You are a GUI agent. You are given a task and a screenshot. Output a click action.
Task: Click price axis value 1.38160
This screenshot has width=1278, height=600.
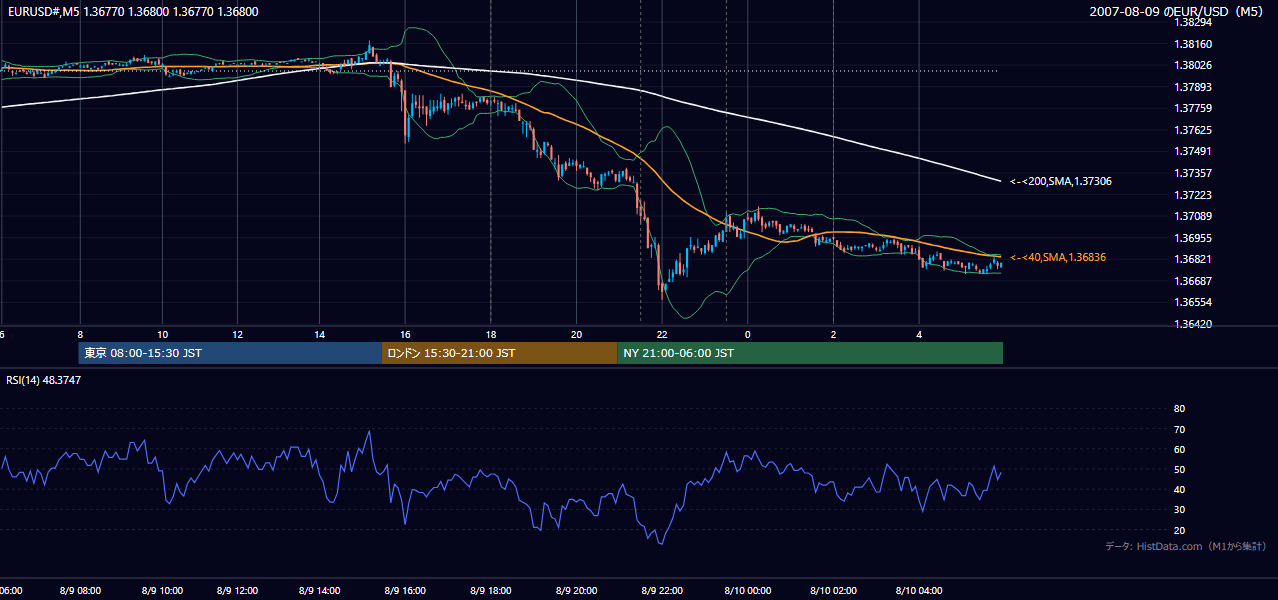coord(1193,44)
